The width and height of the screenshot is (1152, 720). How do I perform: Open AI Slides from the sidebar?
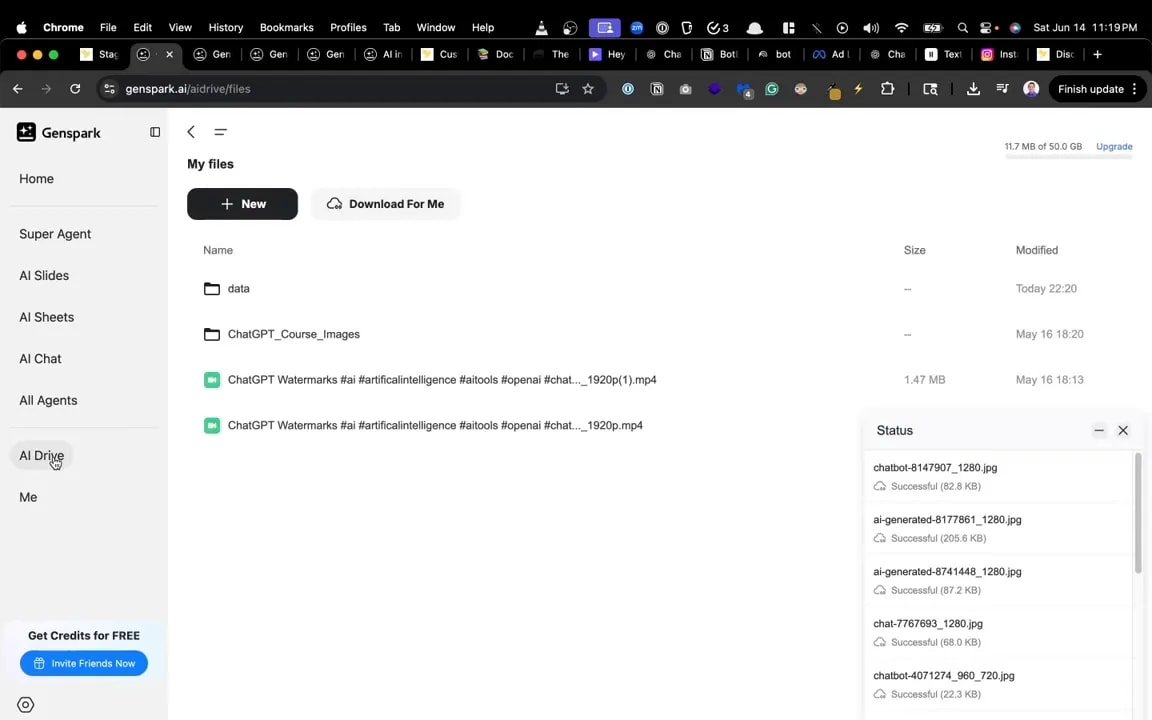(44, 275)
